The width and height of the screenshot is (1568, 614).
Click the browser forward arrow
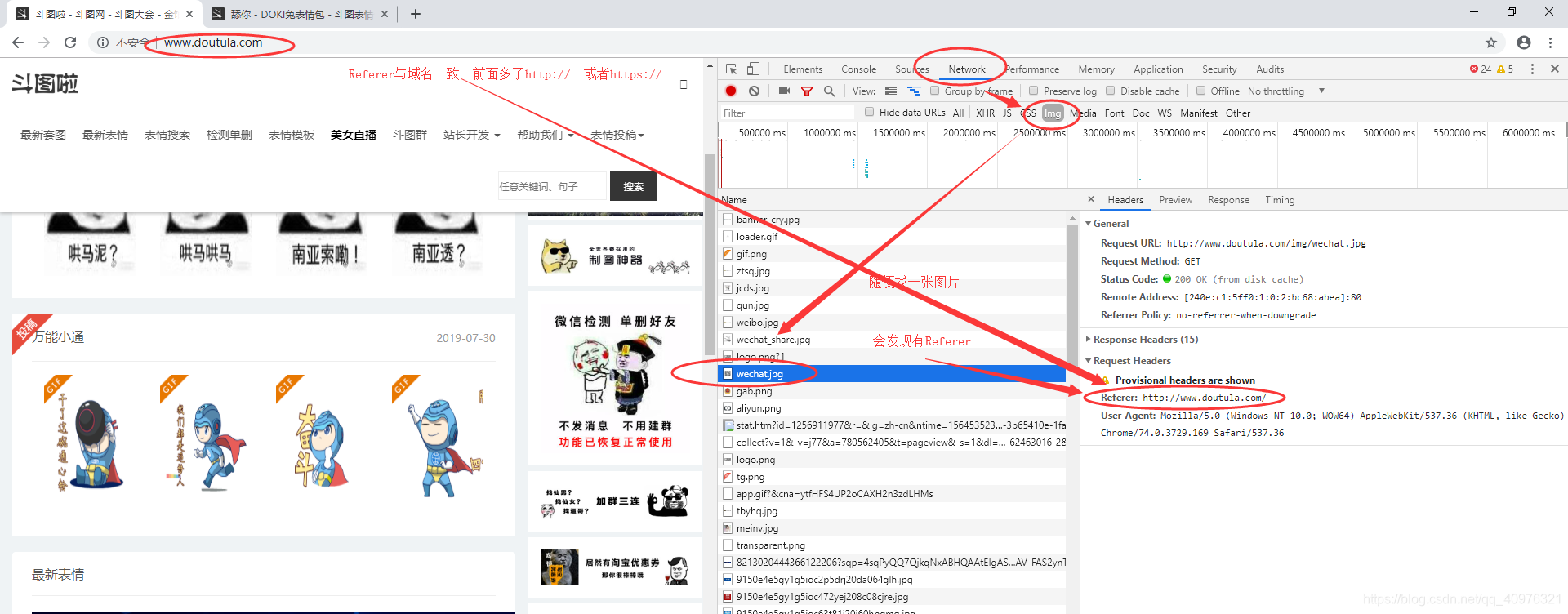click(x=44, y=42)
